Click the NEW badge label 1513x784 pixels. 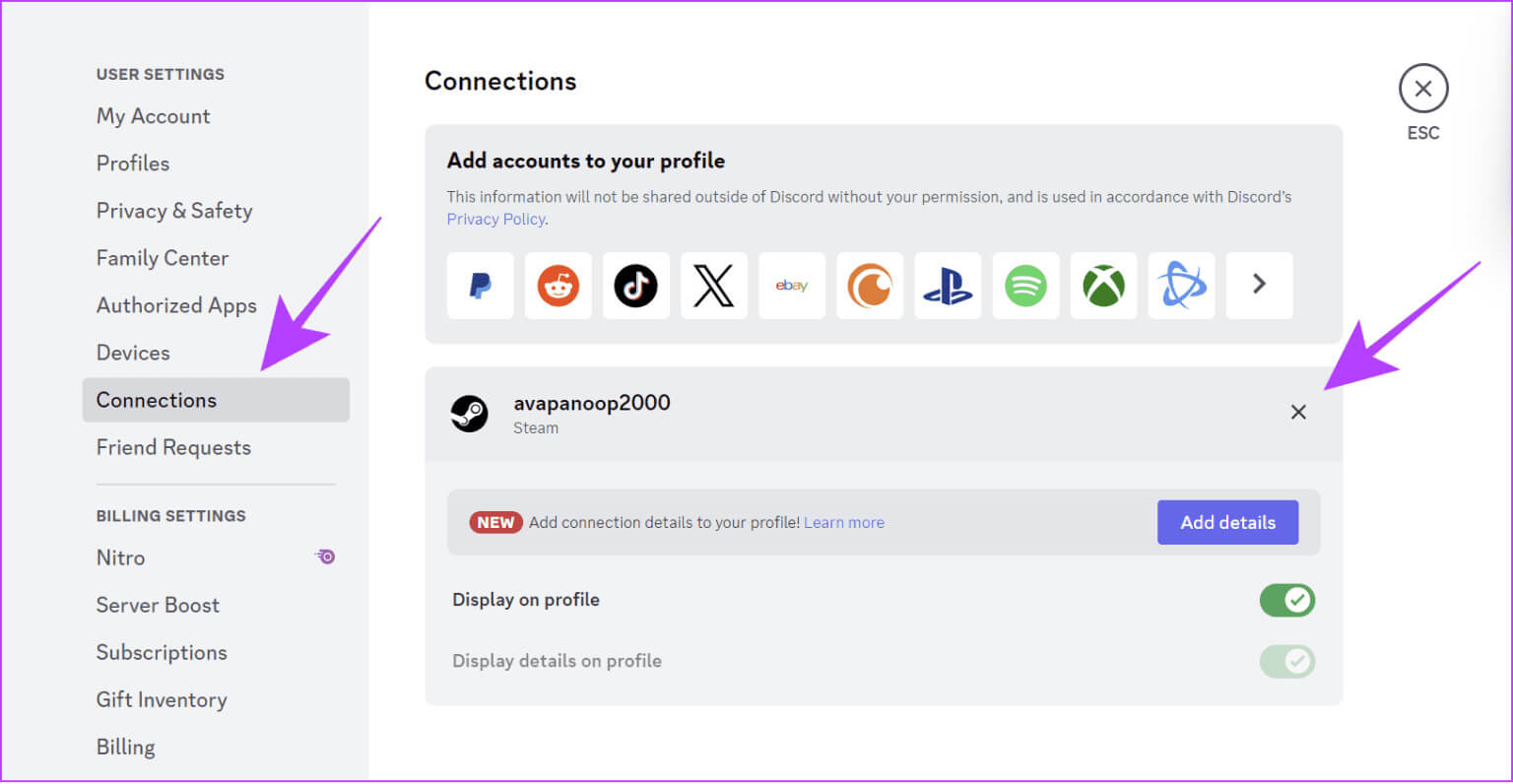(x=495, y=523)
